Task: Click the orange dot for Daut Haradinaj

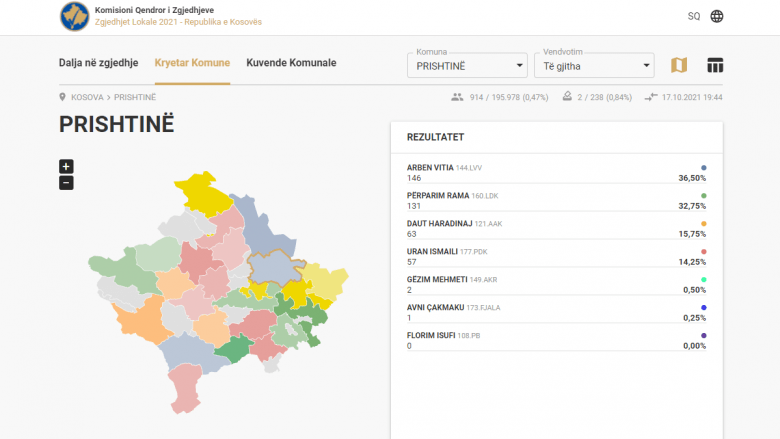Action: 704,224
